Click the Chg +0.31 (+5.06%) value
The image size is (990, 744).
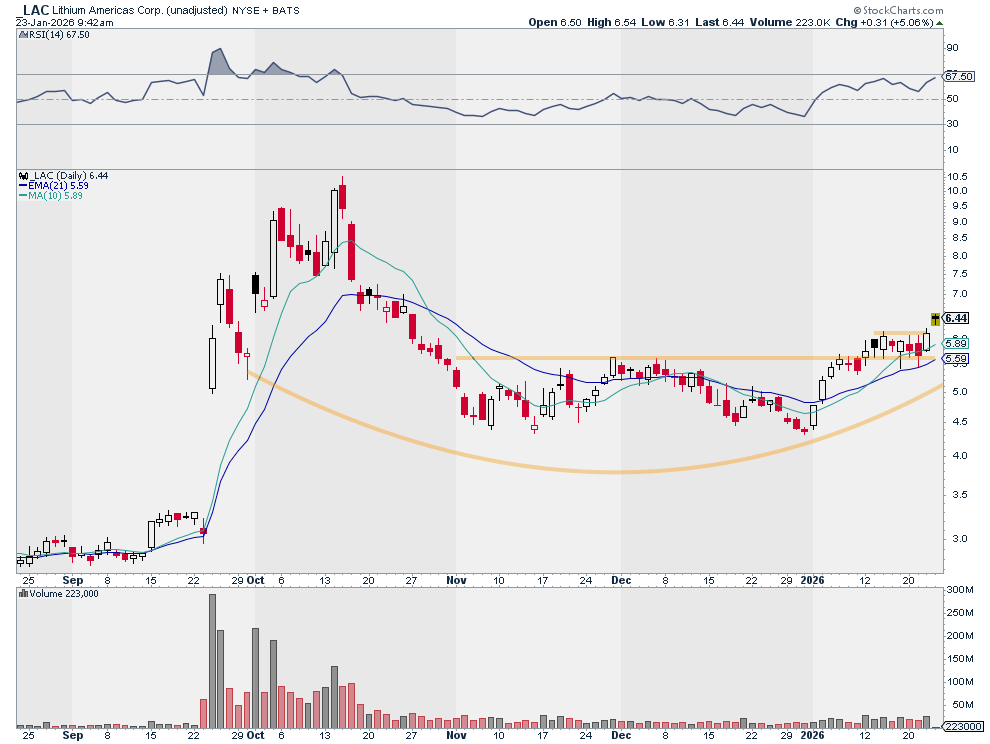(x=885, y=22)
